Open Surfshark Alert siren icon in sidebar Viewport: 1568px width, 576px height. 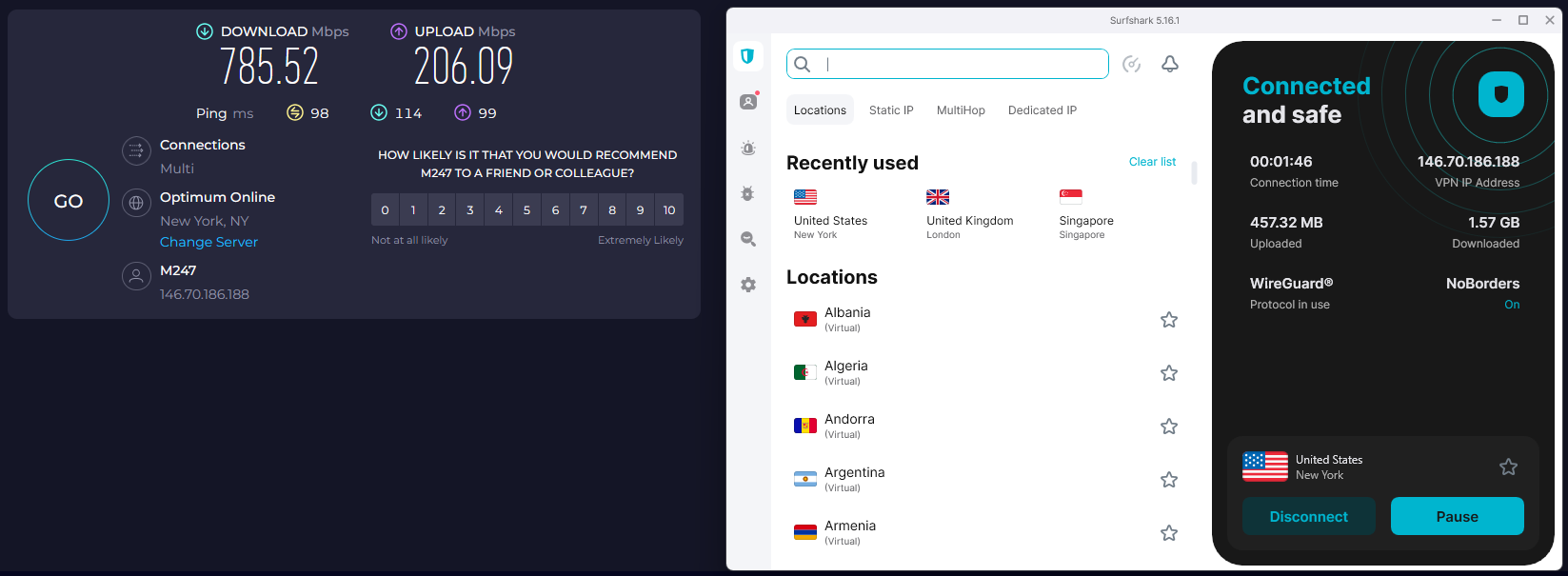(x=748, y=148)
